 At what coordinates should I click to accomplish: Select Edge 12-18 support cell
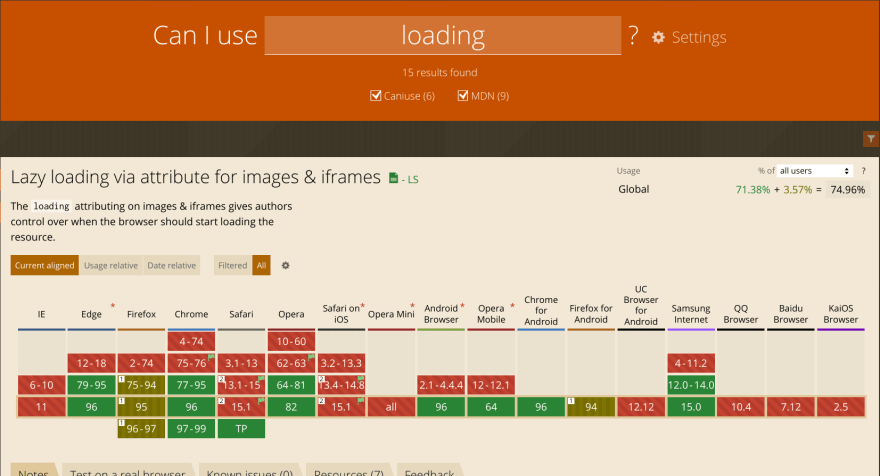tap(91, 363)
